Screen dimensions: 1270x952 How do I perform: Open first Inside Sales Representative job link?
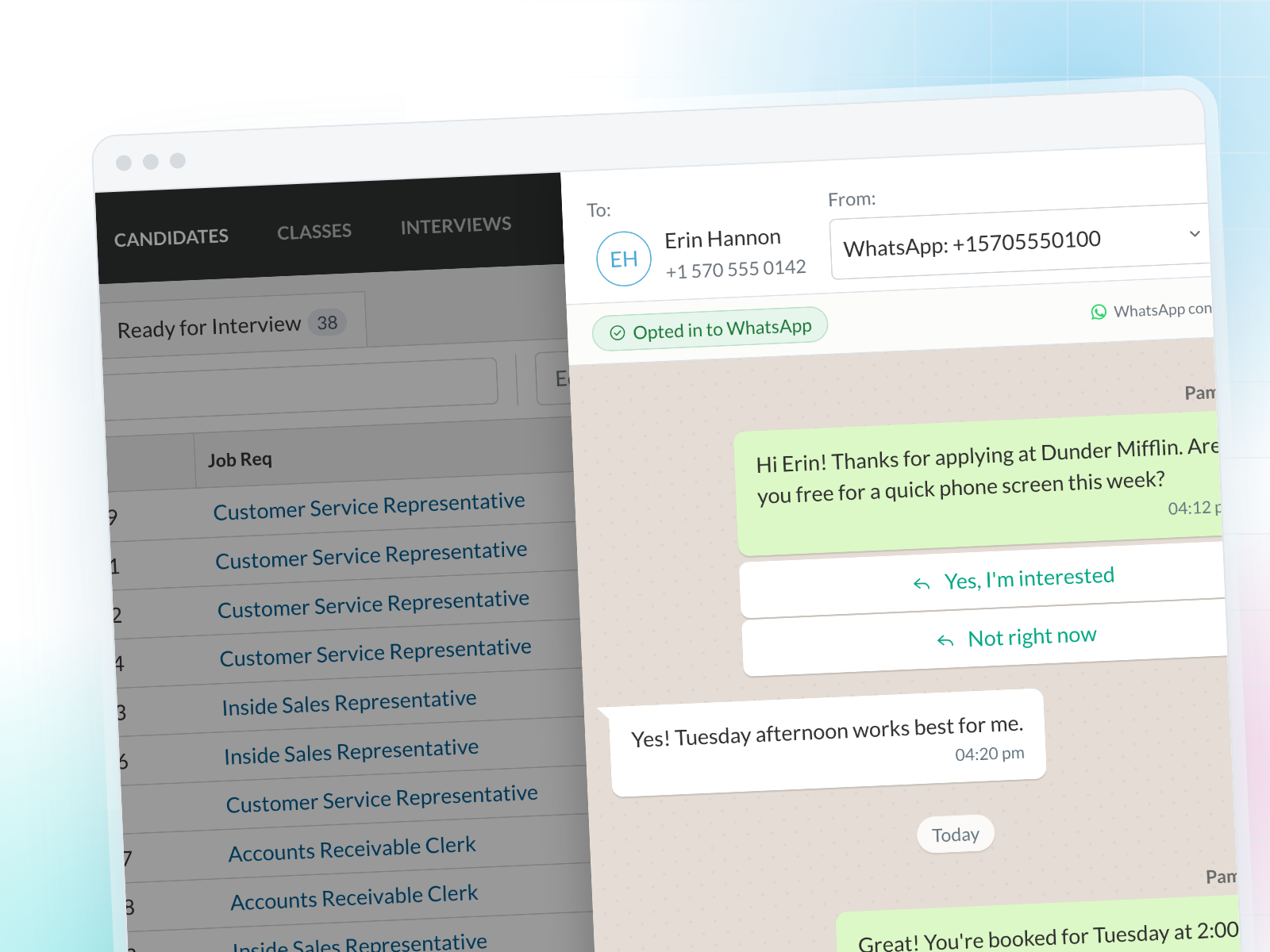pos(349,703)
